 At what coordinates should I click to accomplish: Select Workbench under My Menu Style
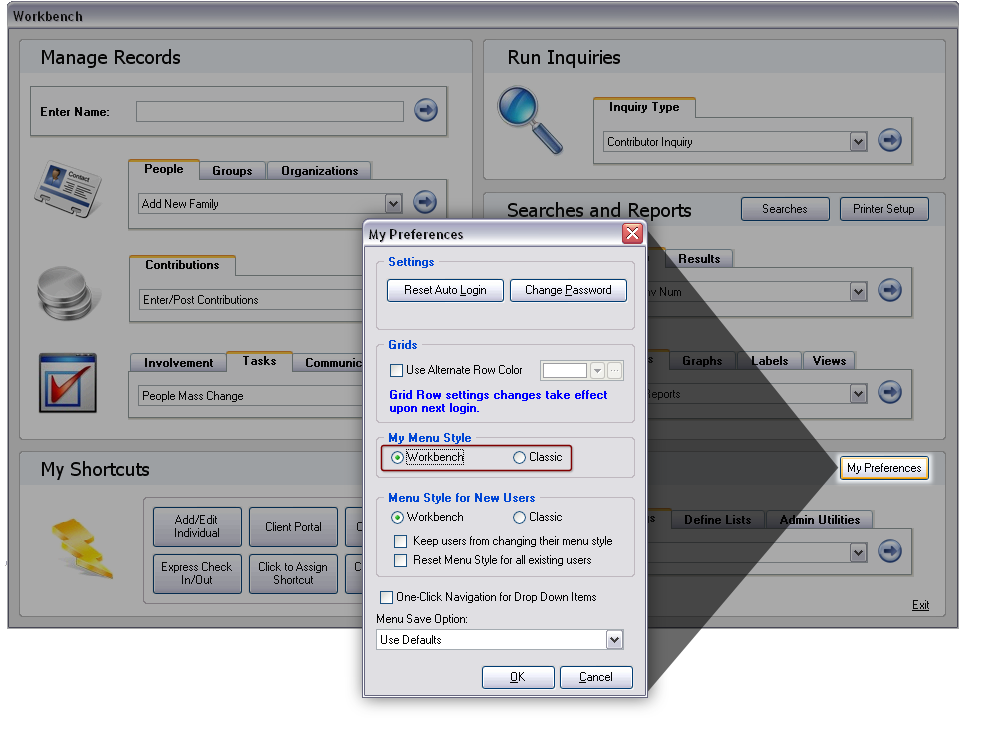(397, 457)
